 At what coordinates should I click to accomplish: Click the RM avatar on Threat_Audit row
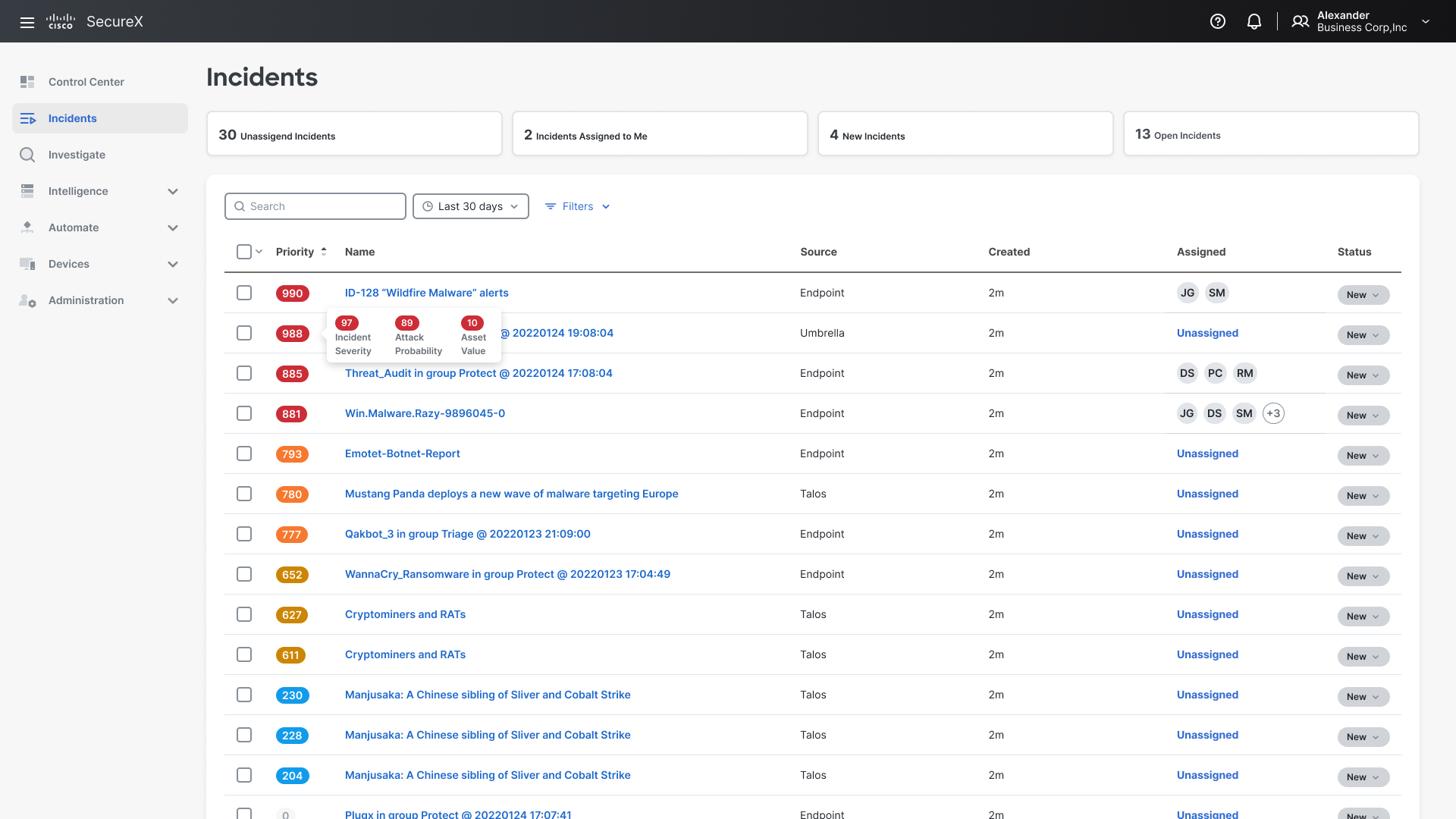pyautogui.click(x=1245, y=373)
